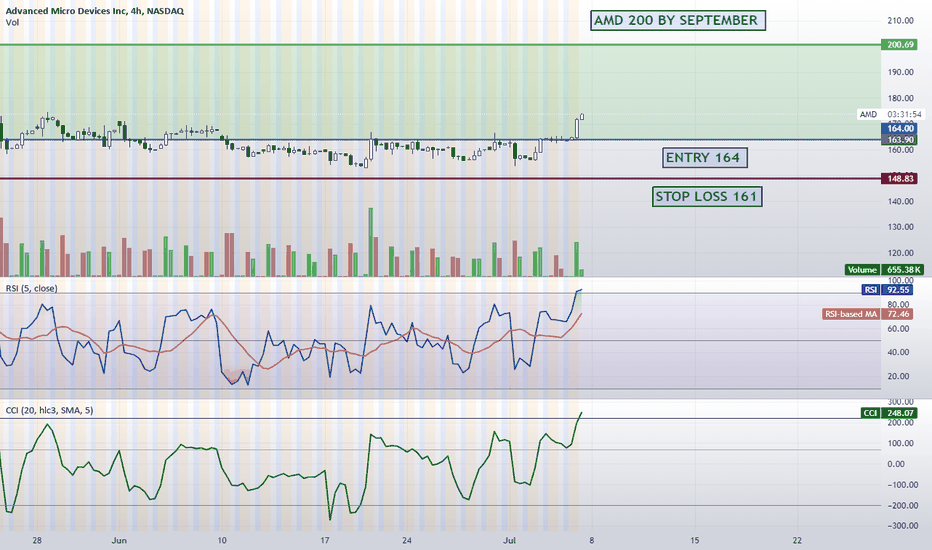Click the date label '24' on time axis

[x=407, y=540]
